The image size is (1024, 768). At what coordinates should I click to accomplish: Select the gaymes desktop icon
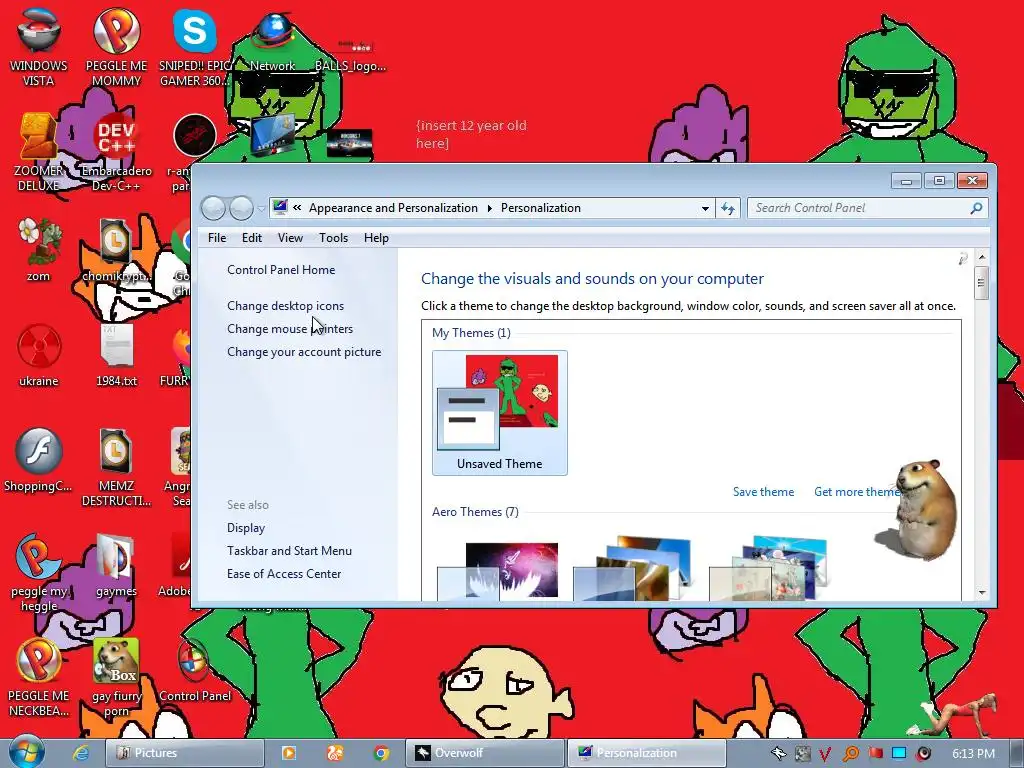coord(116,566)
